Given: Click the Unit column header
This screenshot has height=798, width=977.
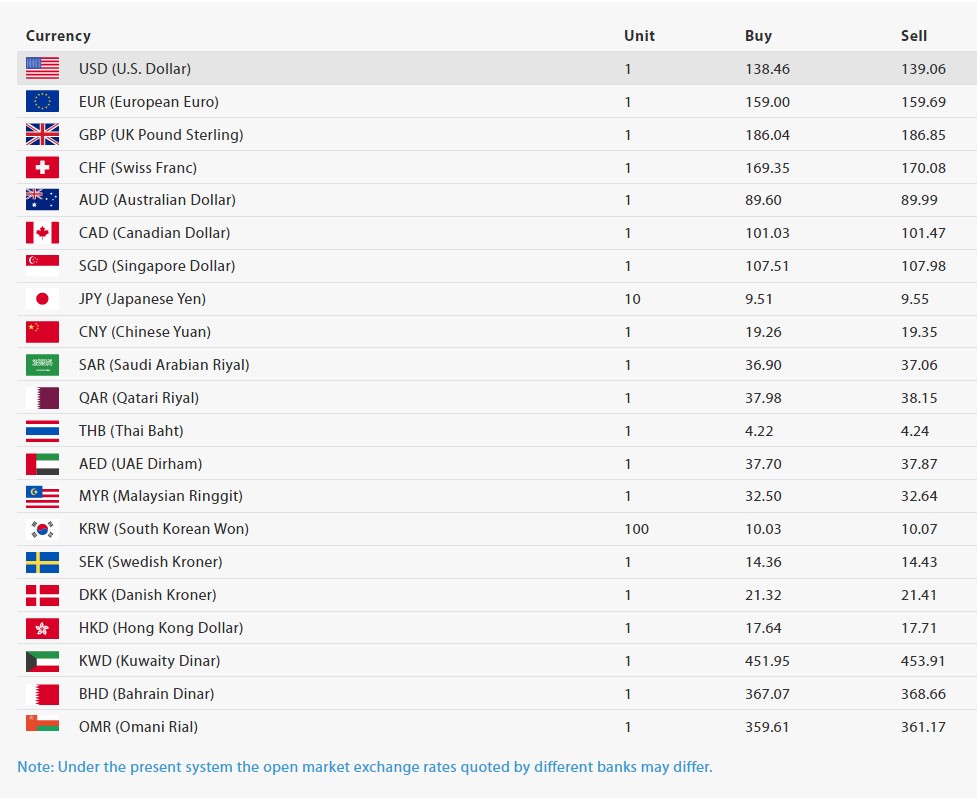Looking at the screenshot, I should tap(639, 36).
